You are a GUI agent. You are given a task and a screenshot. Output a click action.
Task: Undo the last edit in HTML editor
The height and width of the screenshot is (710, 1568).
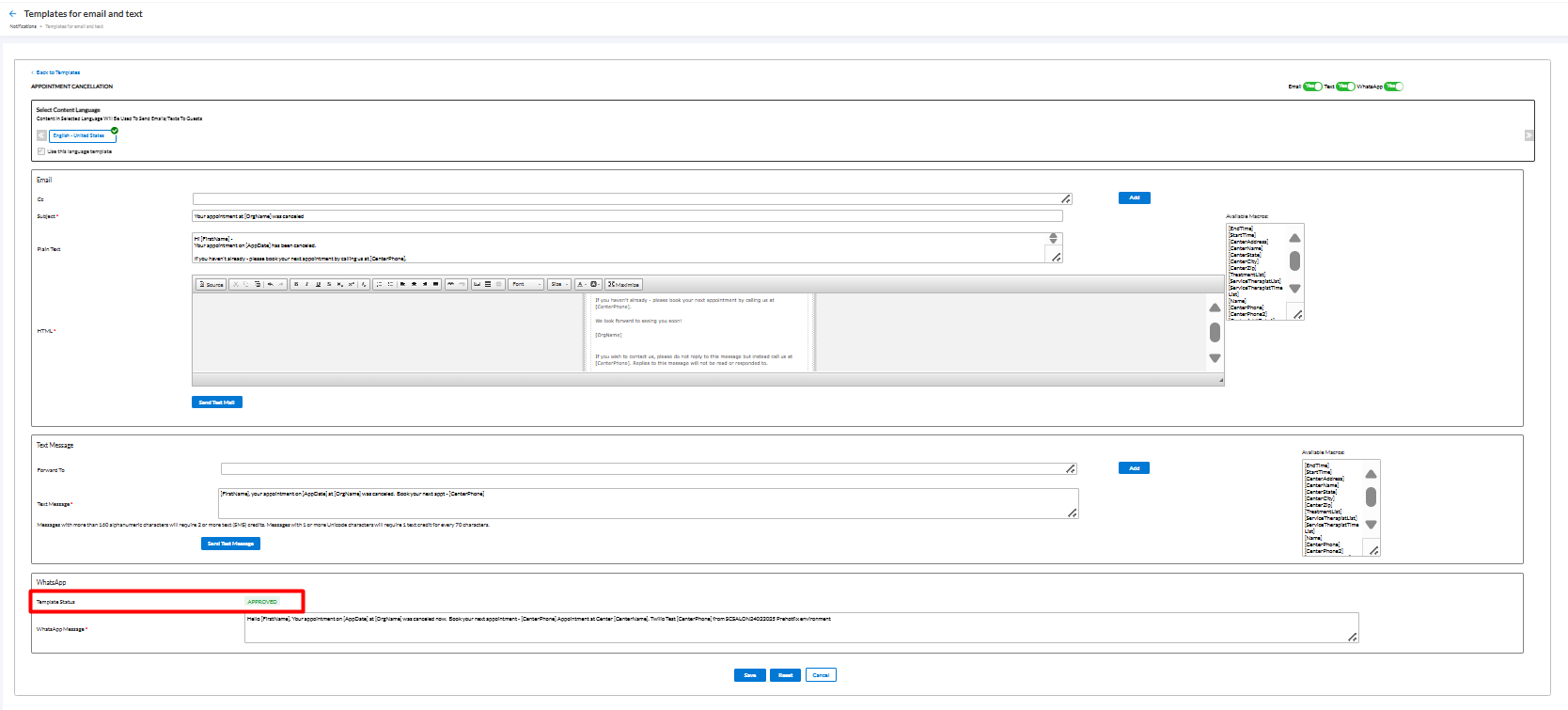[271, 284]
